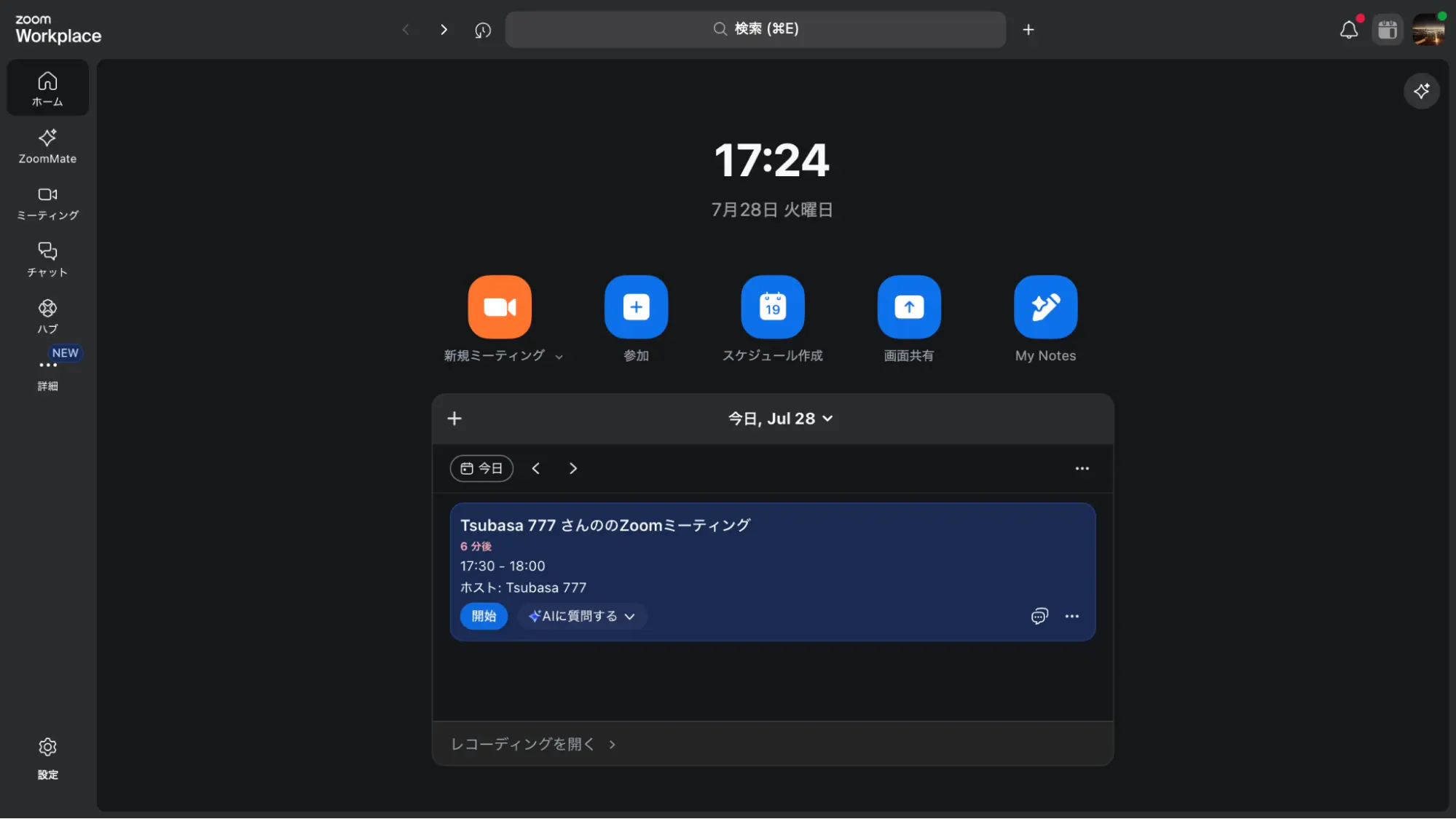Open ZoomMate in the sidebar

[47, 146]
